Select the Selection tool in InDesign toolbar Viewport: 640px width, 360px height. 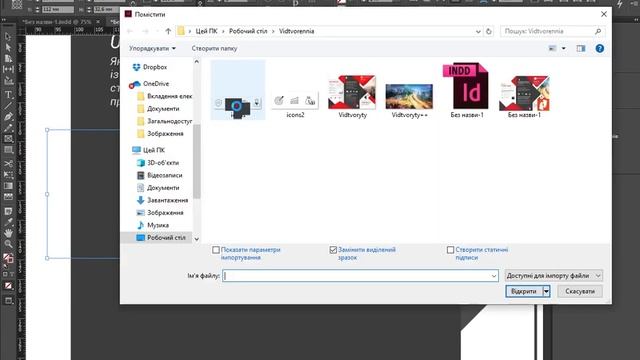(x=8, y=37)
